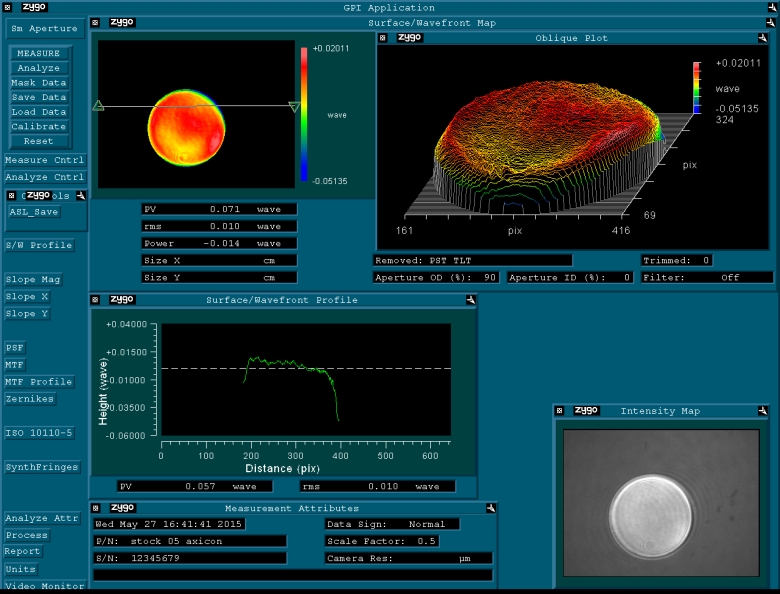Open the Intensity Map window menu icon

(560, 410)
